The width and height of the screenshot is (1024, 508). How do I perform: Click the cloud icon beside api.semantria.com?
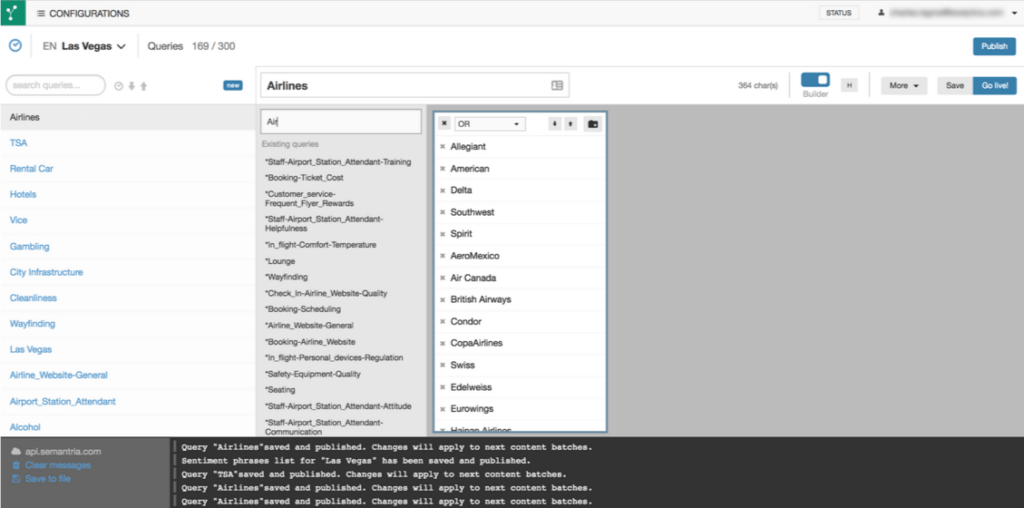click(x=16, y=451)
